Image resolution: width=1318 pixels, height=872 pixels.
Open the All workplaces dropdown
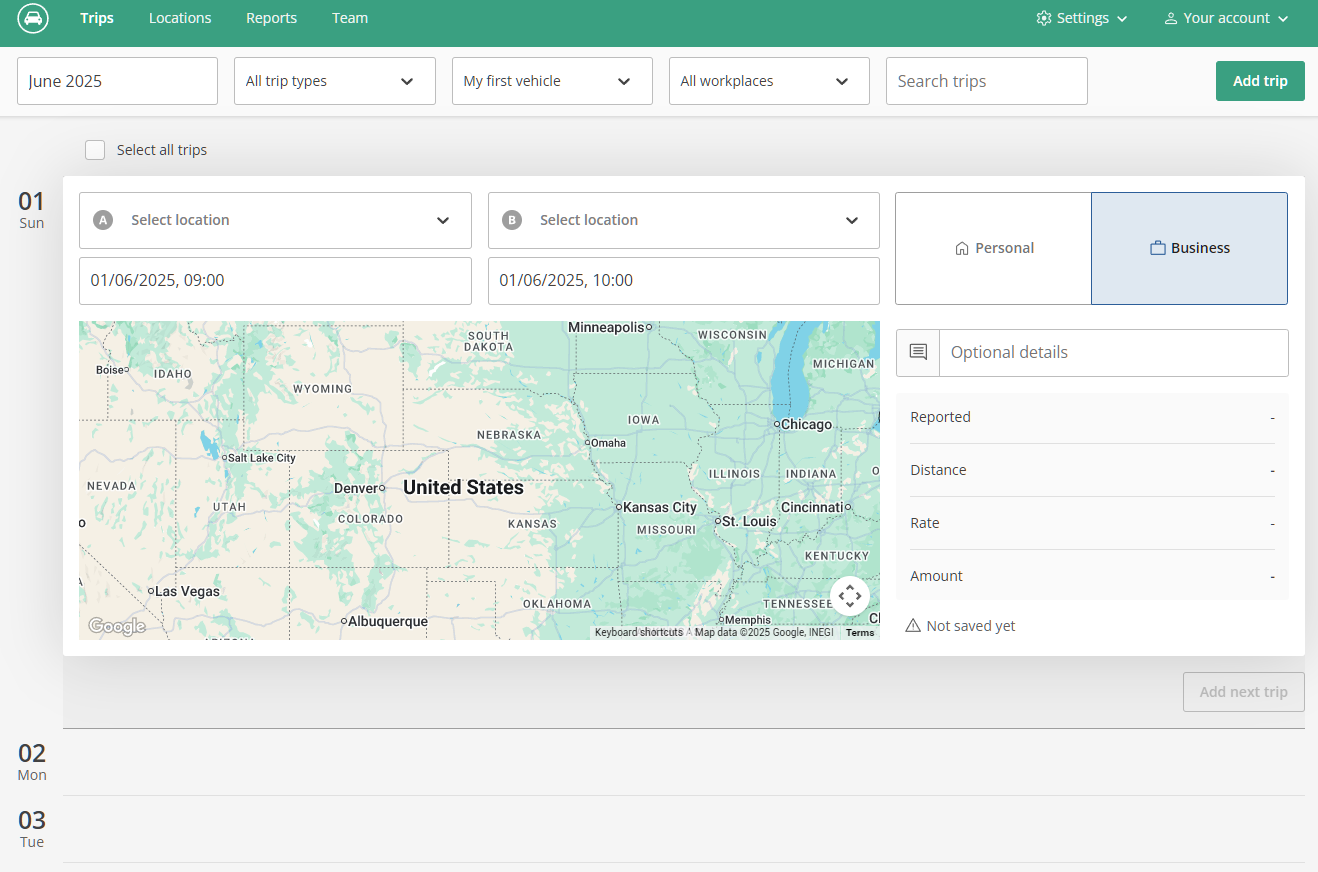769,81
